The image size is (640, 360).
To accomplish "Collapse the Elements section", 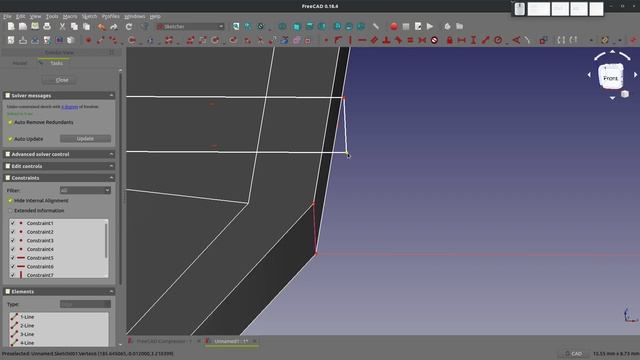I will (x=111, y=291).
